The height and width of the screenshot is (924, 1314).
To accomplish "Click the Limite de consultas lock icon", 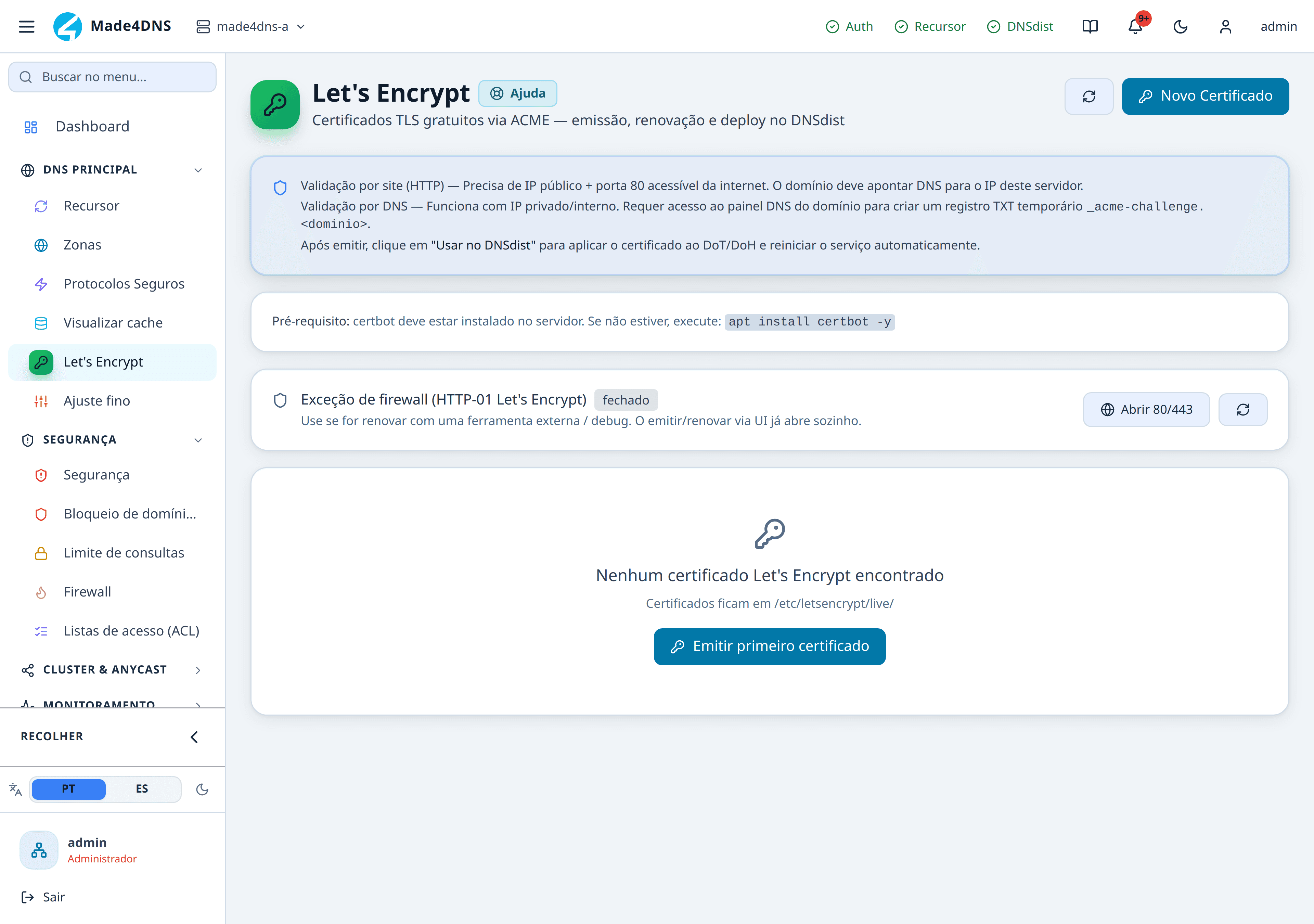I will (x=41, y=554).
